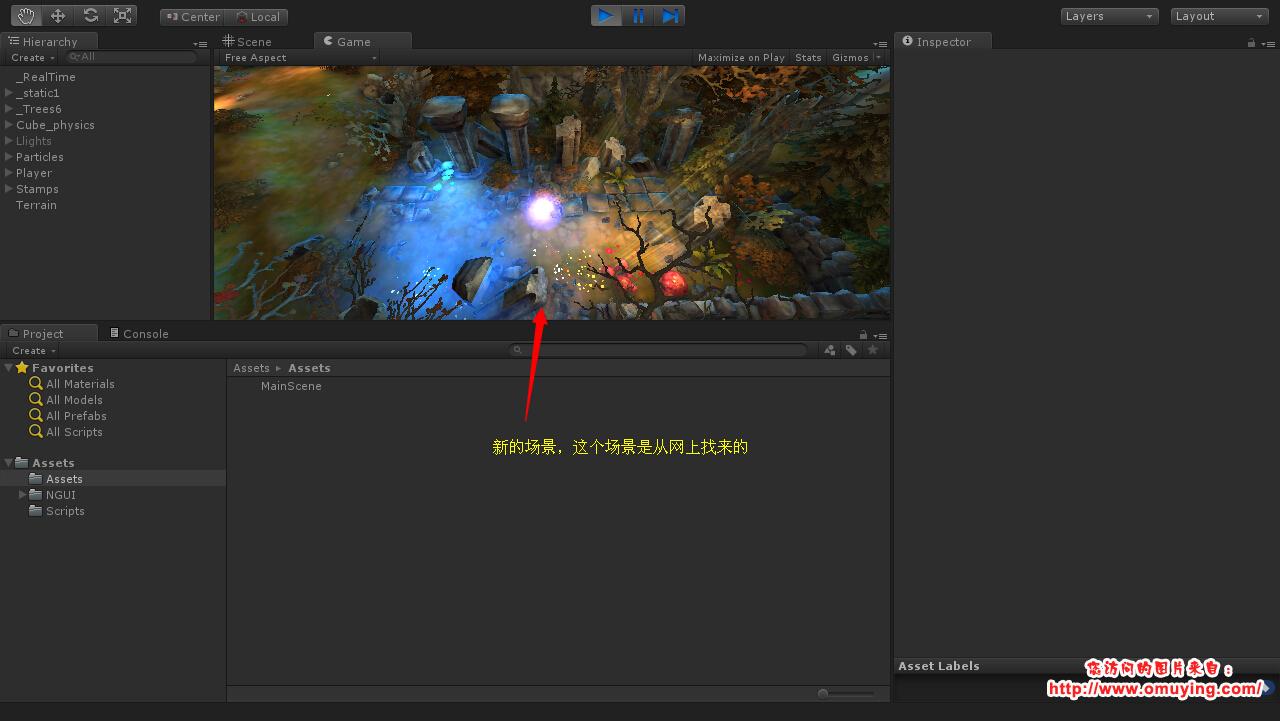Expand the Stamps object
Screen dimensions: 1280x721
coord(9,189)
